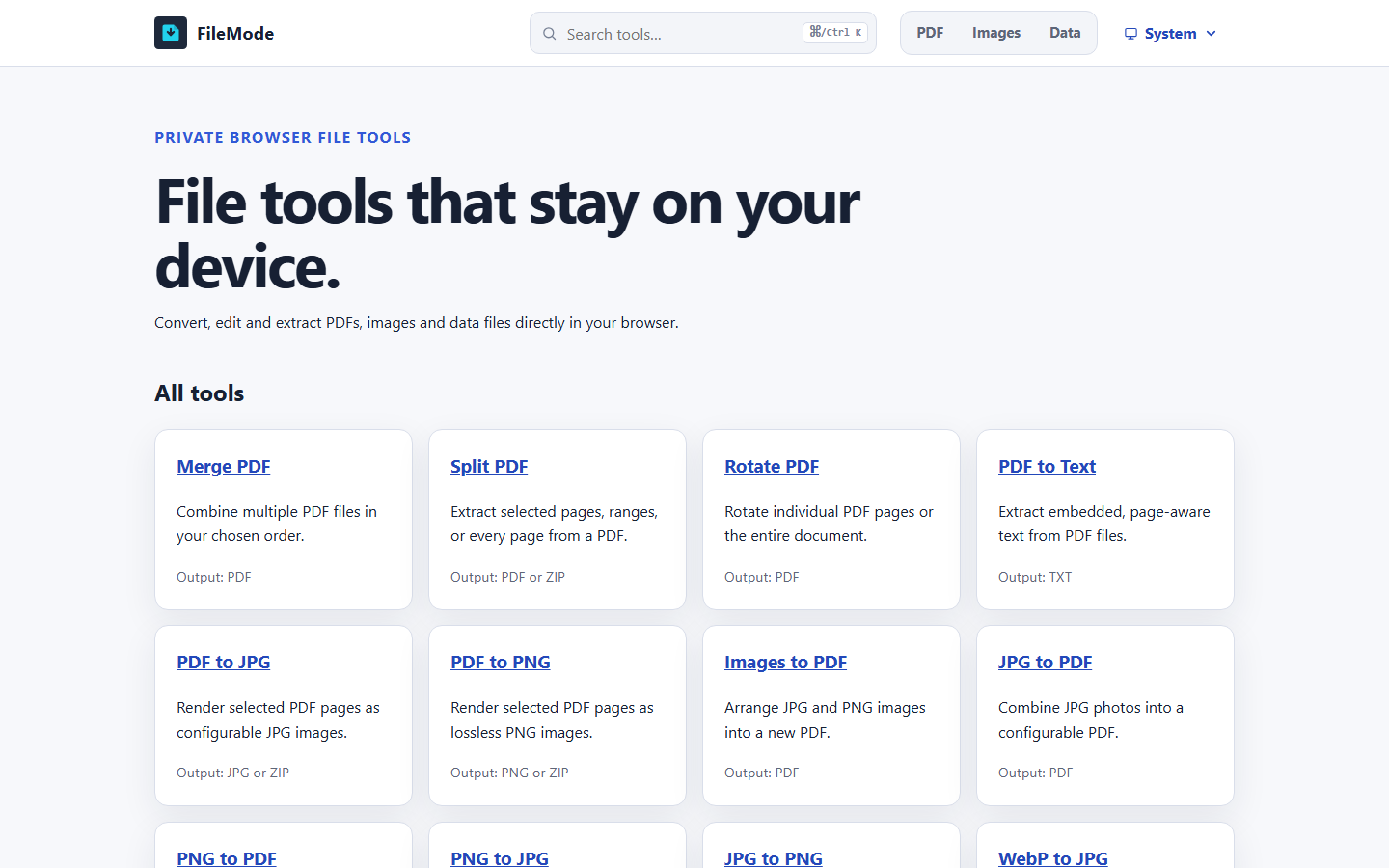Focus the Search tools input field
The image size is (1389, 868).
pyautogui.click(x=703, y=33)
